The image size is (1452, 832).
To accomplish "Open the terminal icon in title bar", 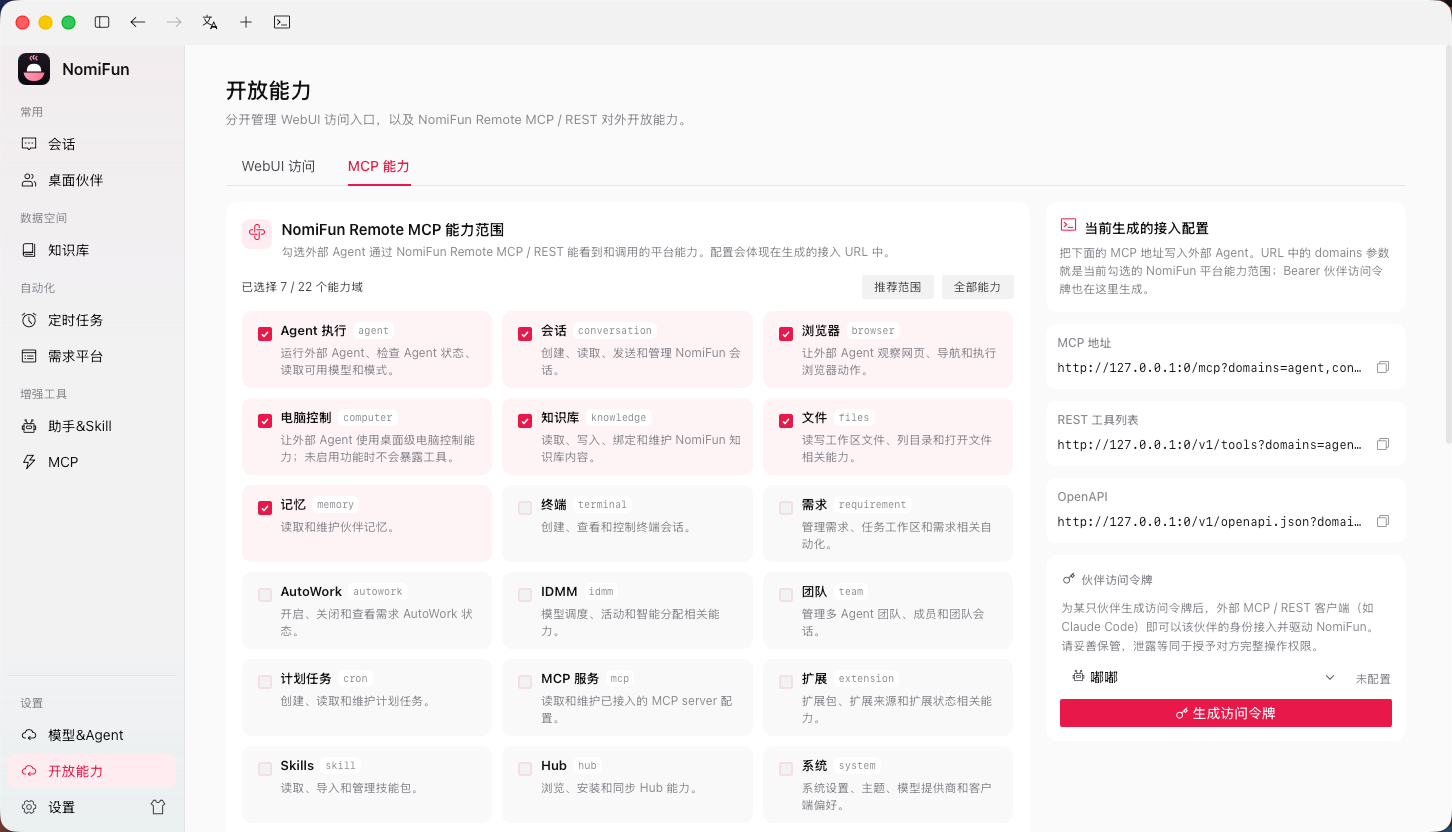I will point(282,22).
